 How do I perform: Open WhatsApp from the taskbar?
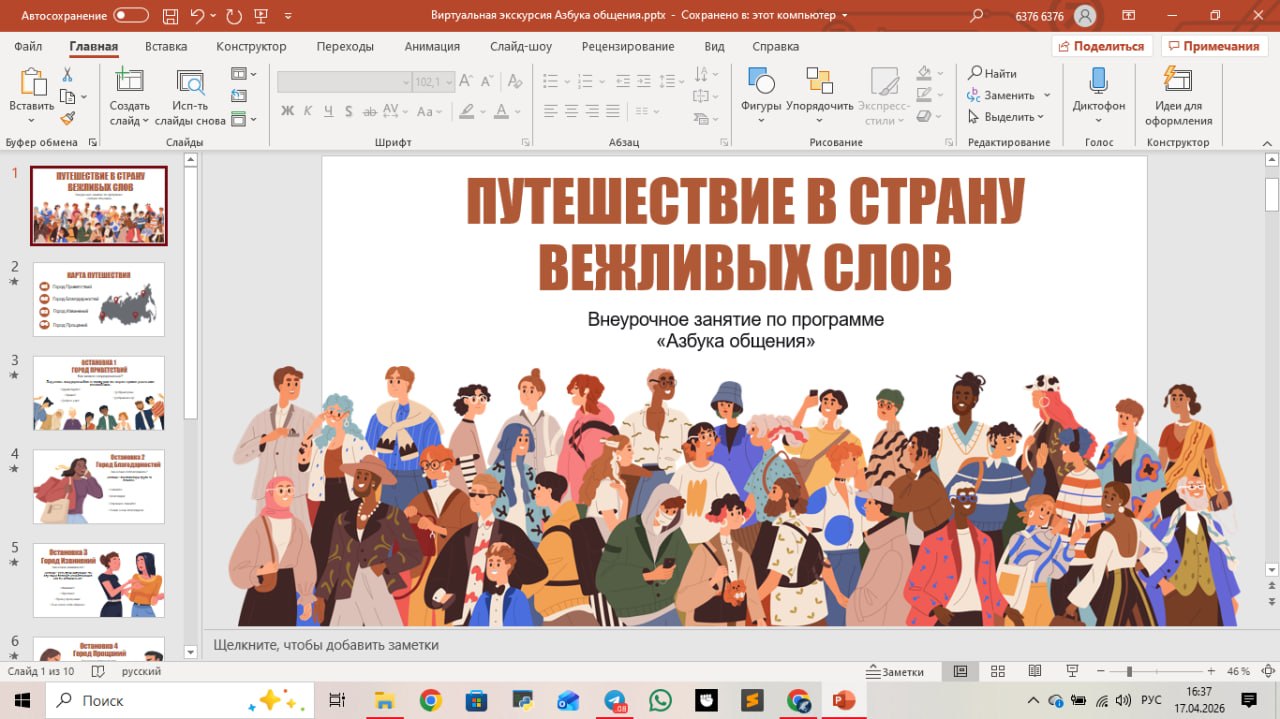click(x=660, y=700)
